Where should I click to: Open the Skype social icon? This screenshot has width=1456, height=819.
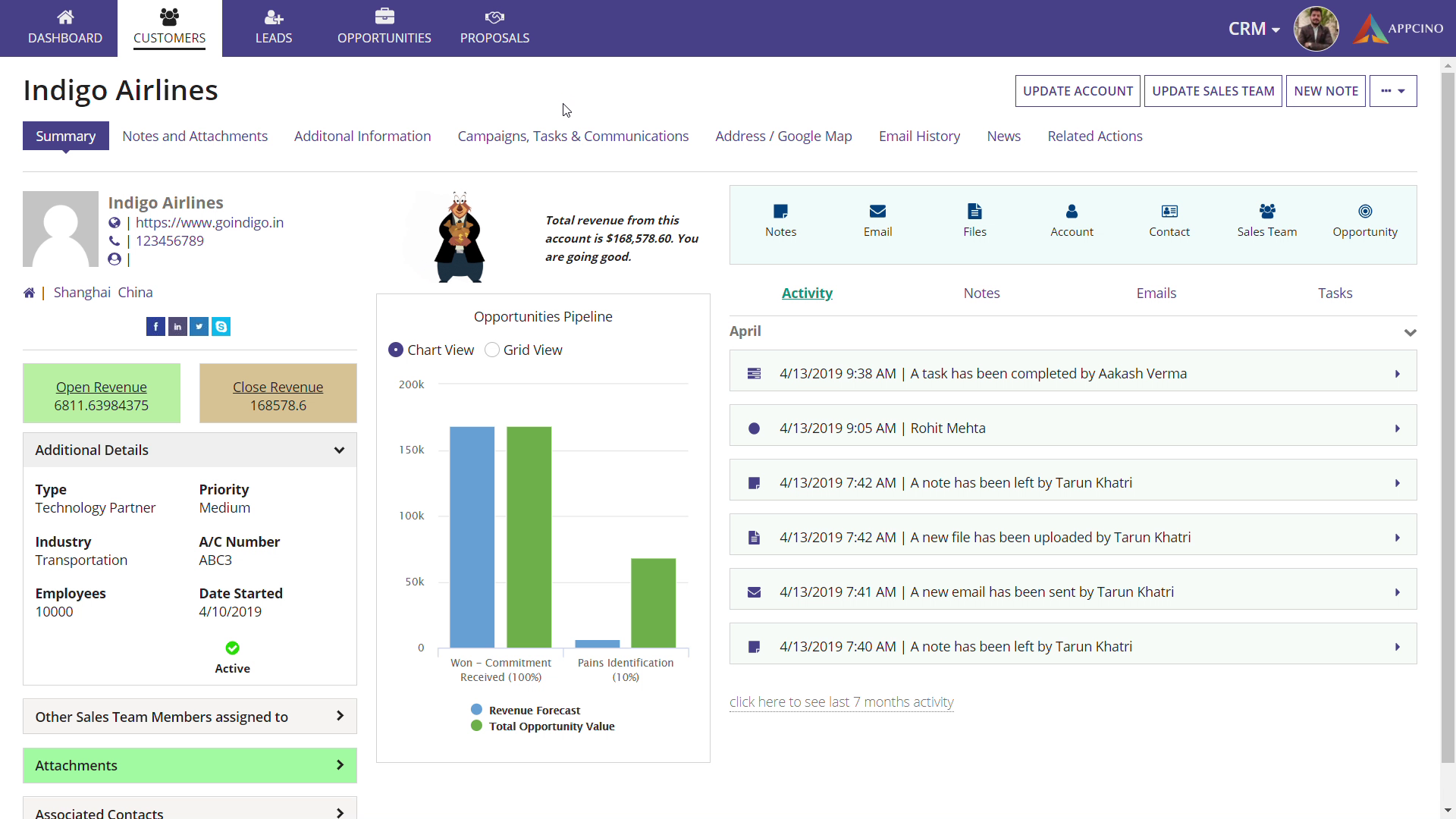221,327
